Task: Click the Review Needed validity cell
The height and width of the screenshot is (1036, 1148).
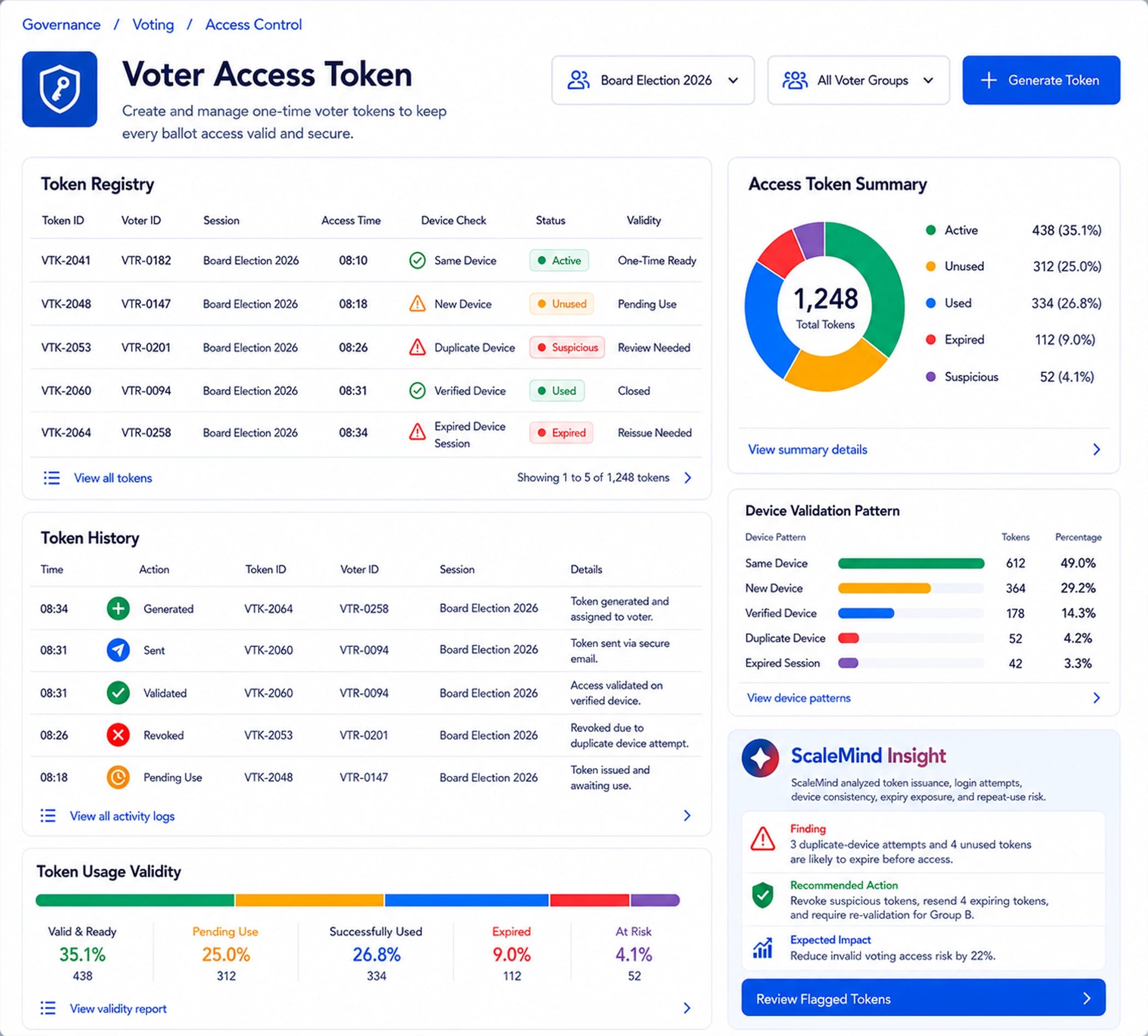Action: click(x=654, y=347)
